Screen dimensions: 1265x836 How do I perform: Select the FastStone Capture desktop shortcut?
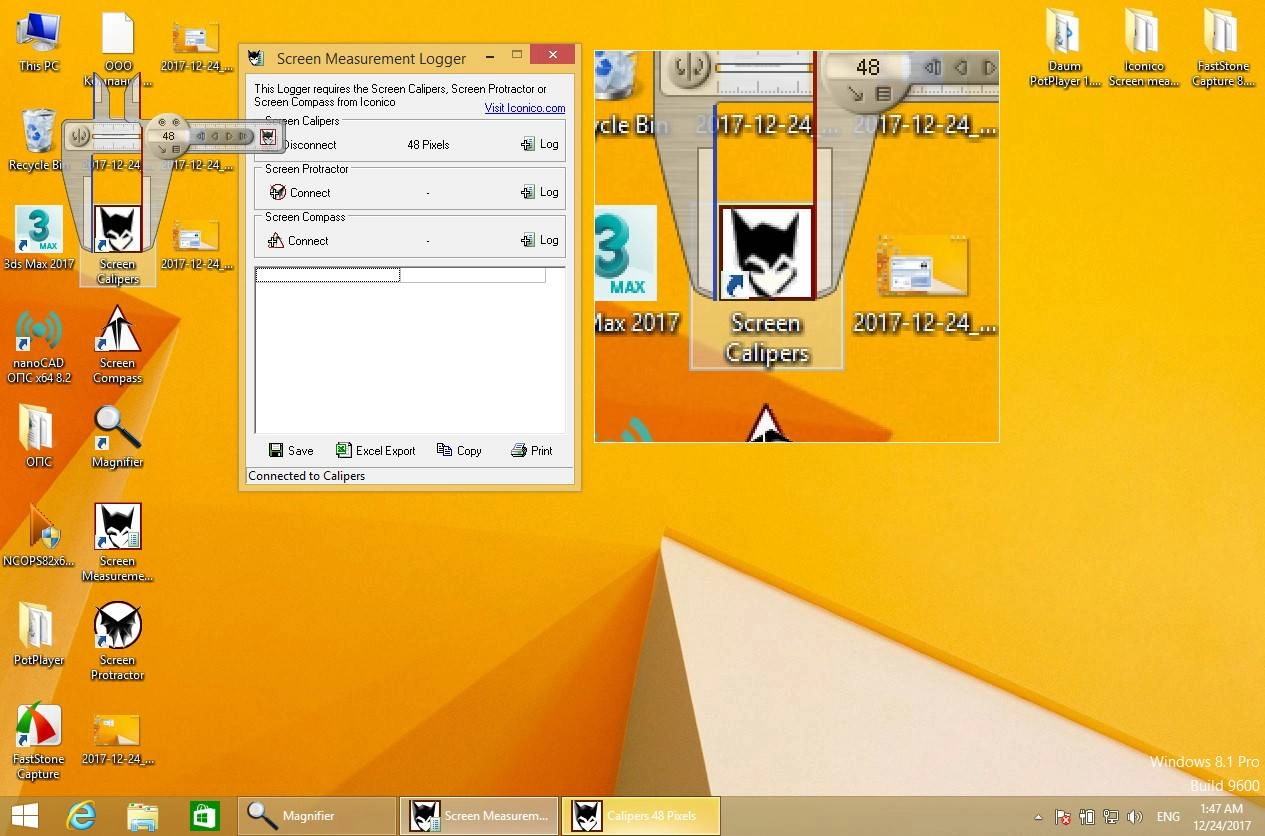pos(38,742)
